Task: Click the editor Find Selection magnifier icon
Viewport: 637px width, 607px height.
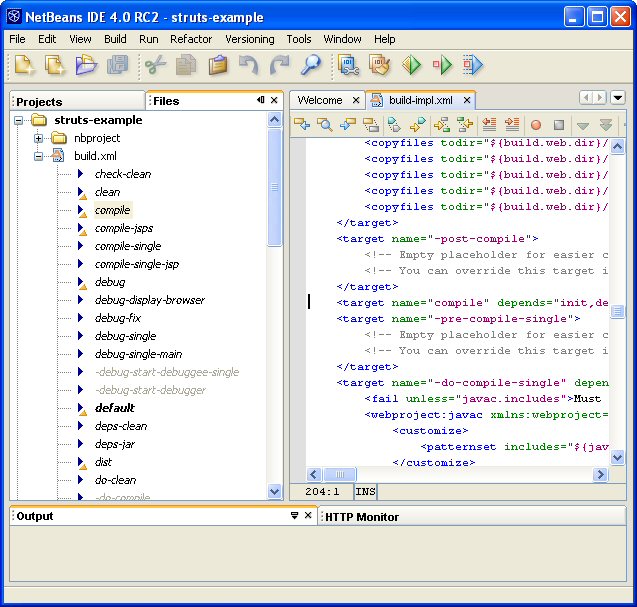Action: click(325, 124)
